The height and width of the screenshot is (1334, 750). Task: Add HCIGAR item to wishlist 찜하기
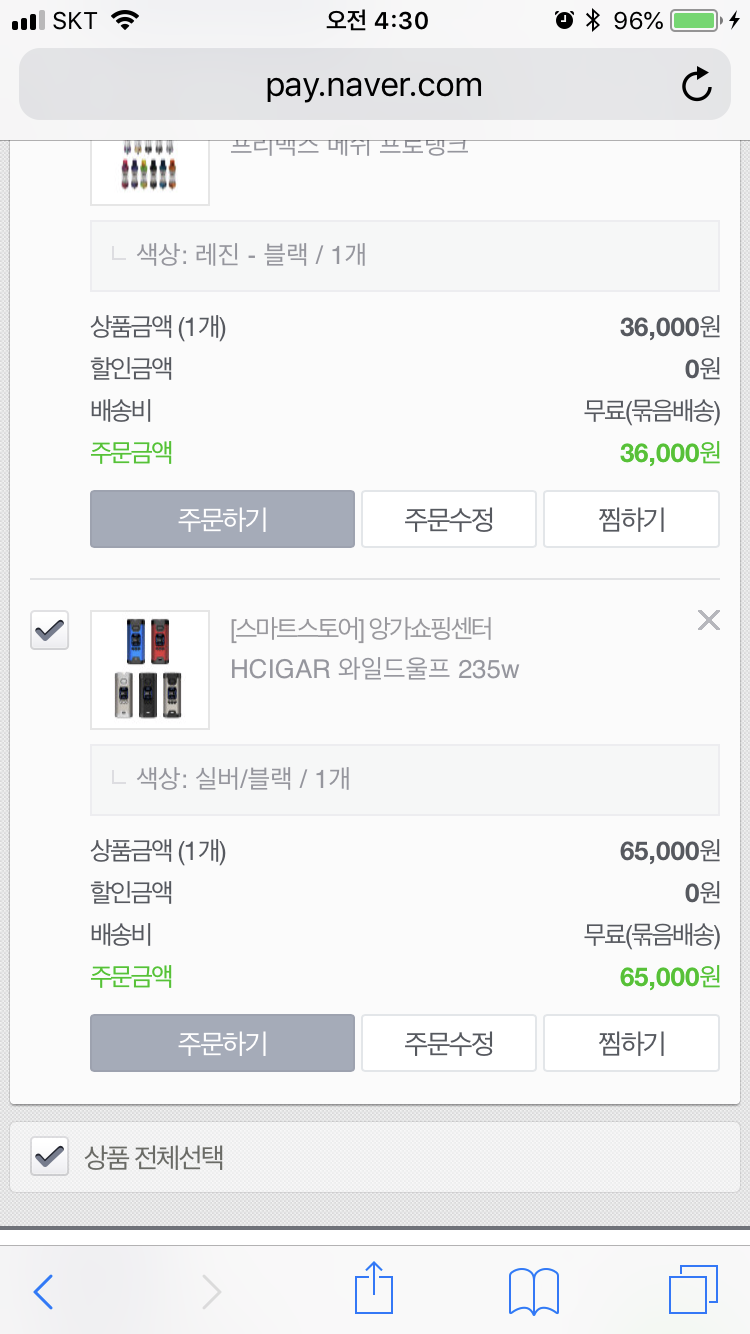pyautogui.click(x=631, y=1043)
